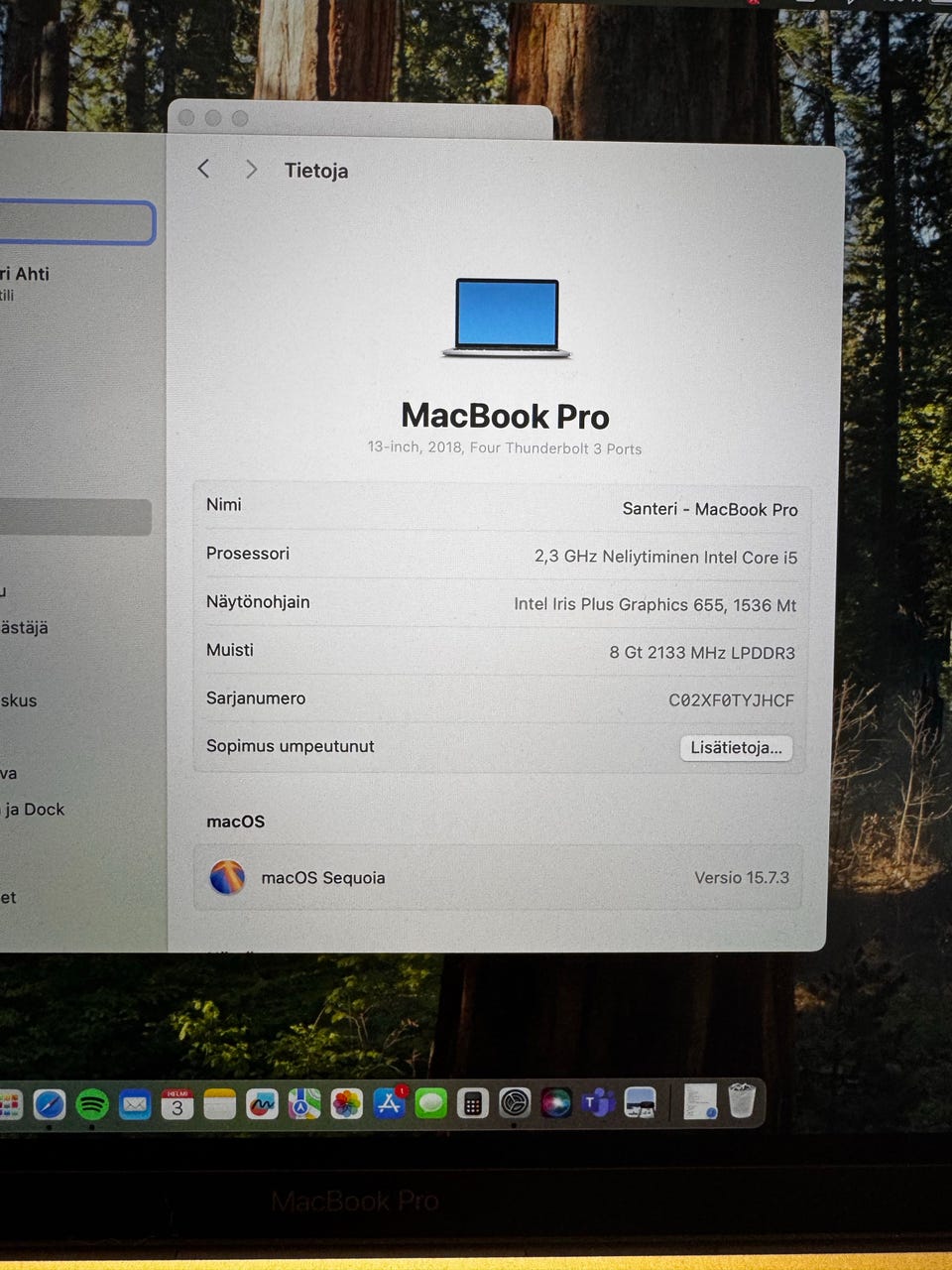The height and width of the screenshot is (1270, 952).
Task: Open the Mail app in the Dock
Action: pos(135,1104)
